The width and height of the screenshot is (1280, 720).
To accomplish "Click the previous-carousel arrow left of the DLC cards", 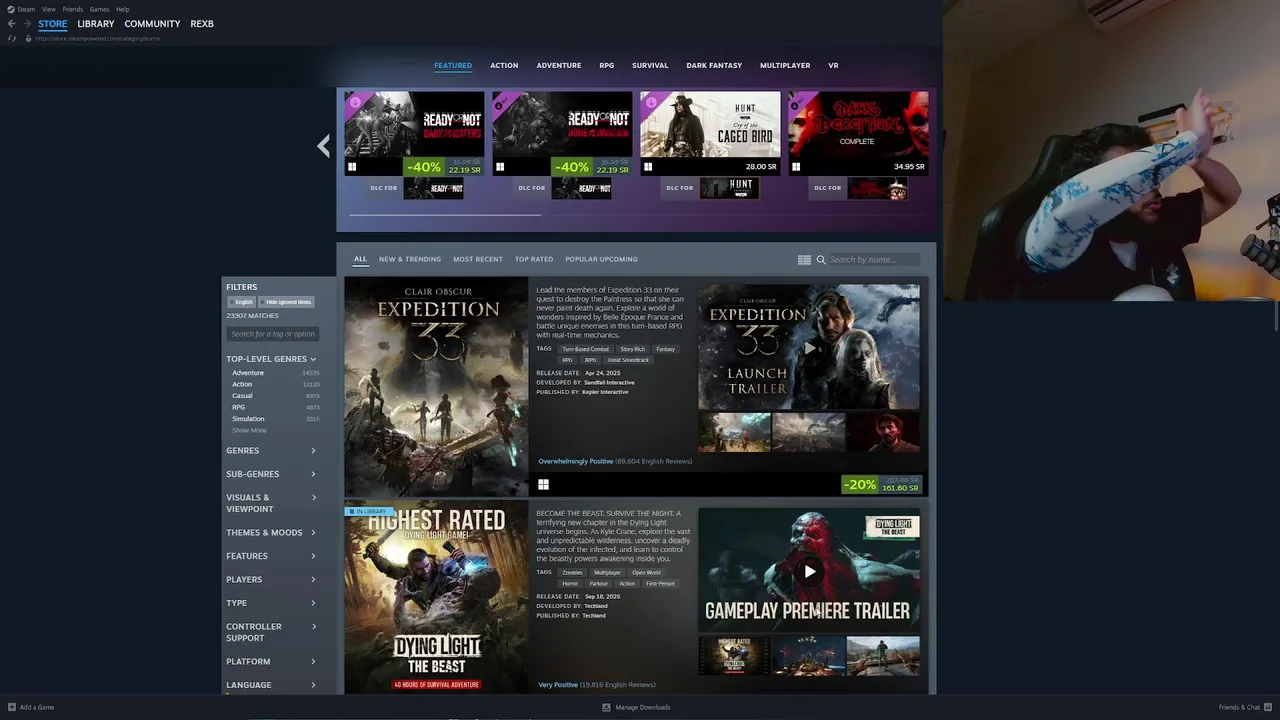I will pos(323,146).
